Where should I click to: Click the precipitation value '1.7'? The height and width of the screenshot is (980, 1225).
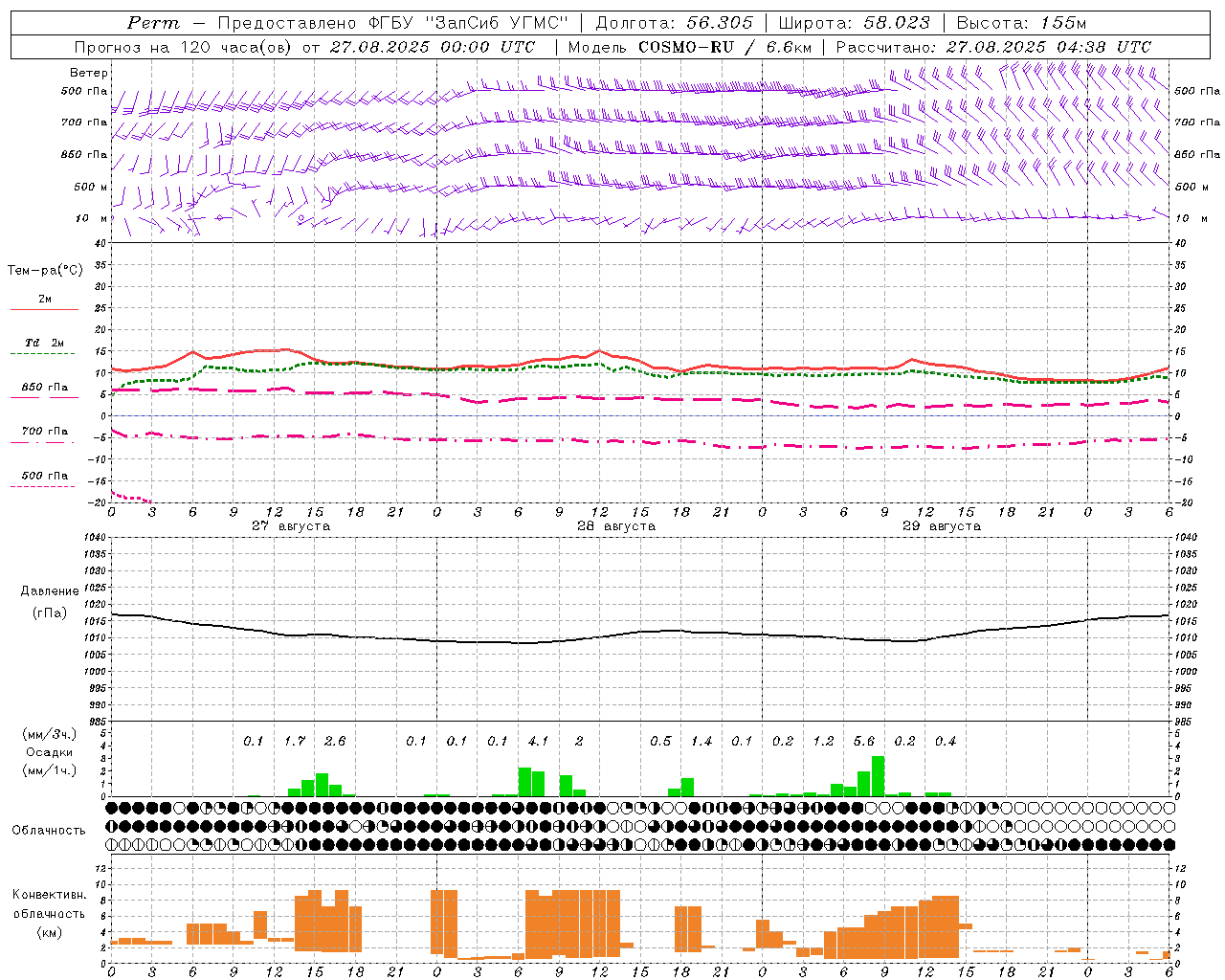click(295, 742)
